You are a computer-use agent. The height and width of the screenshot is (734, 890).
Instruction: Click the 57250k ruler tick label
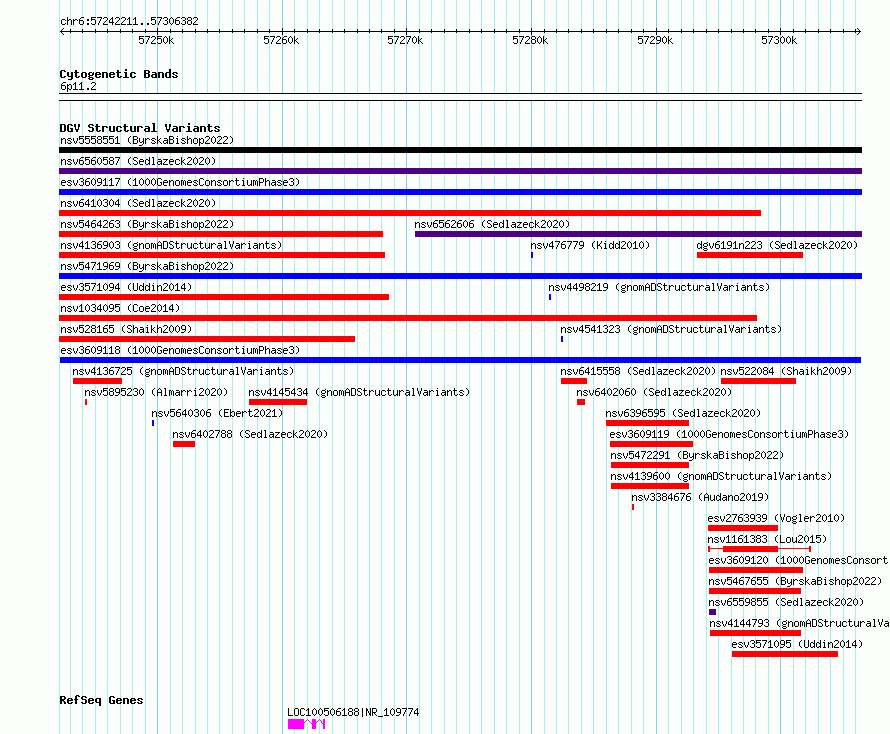coord(156,40)
